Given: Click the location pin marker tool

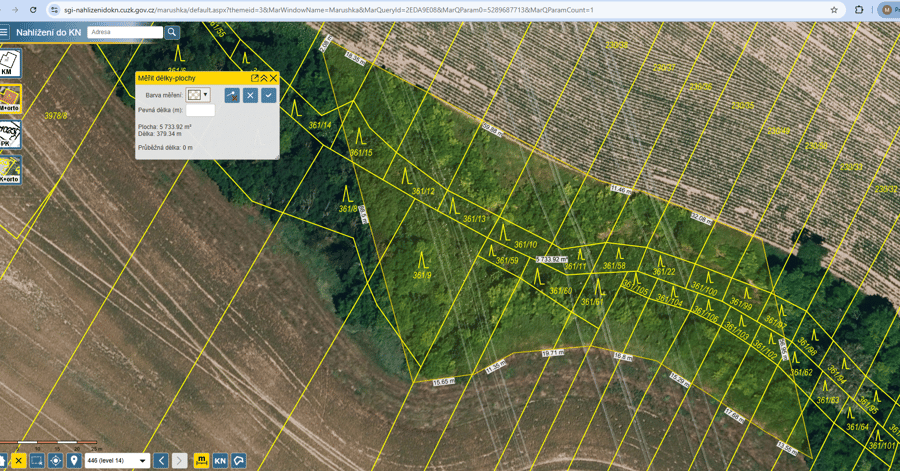Looking at the screenshot, I should tap(74, 461).
